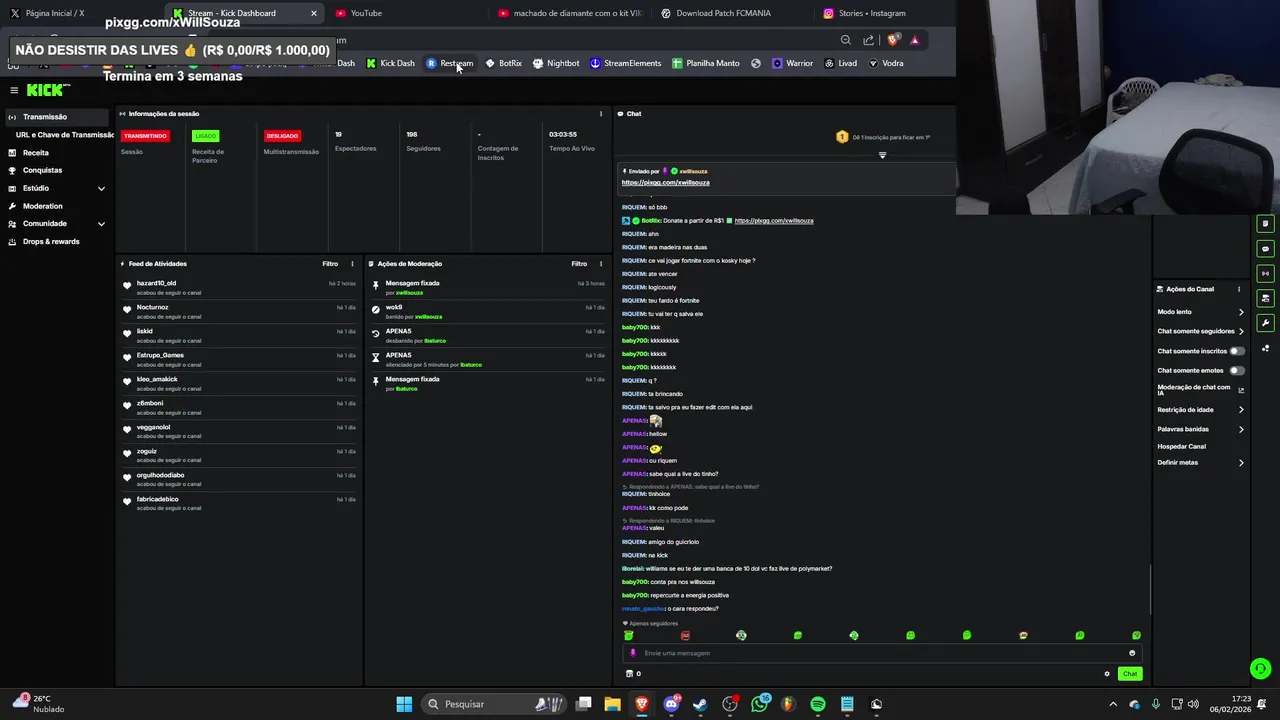Image resolution: width=1280 pixels, height=720 pixels.
Task: Open Ações do Canal three-dot menu
Action: [x=1239, y=289]
